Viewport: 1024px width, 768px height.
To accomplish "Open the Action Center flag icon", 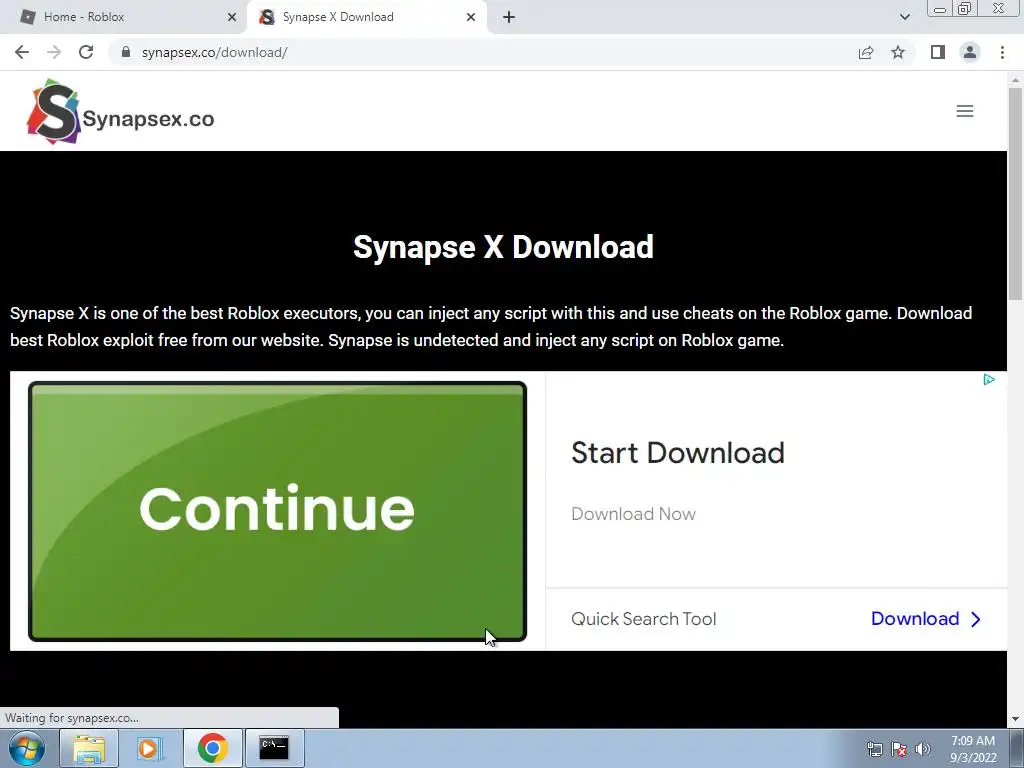I will coord(899,749).
